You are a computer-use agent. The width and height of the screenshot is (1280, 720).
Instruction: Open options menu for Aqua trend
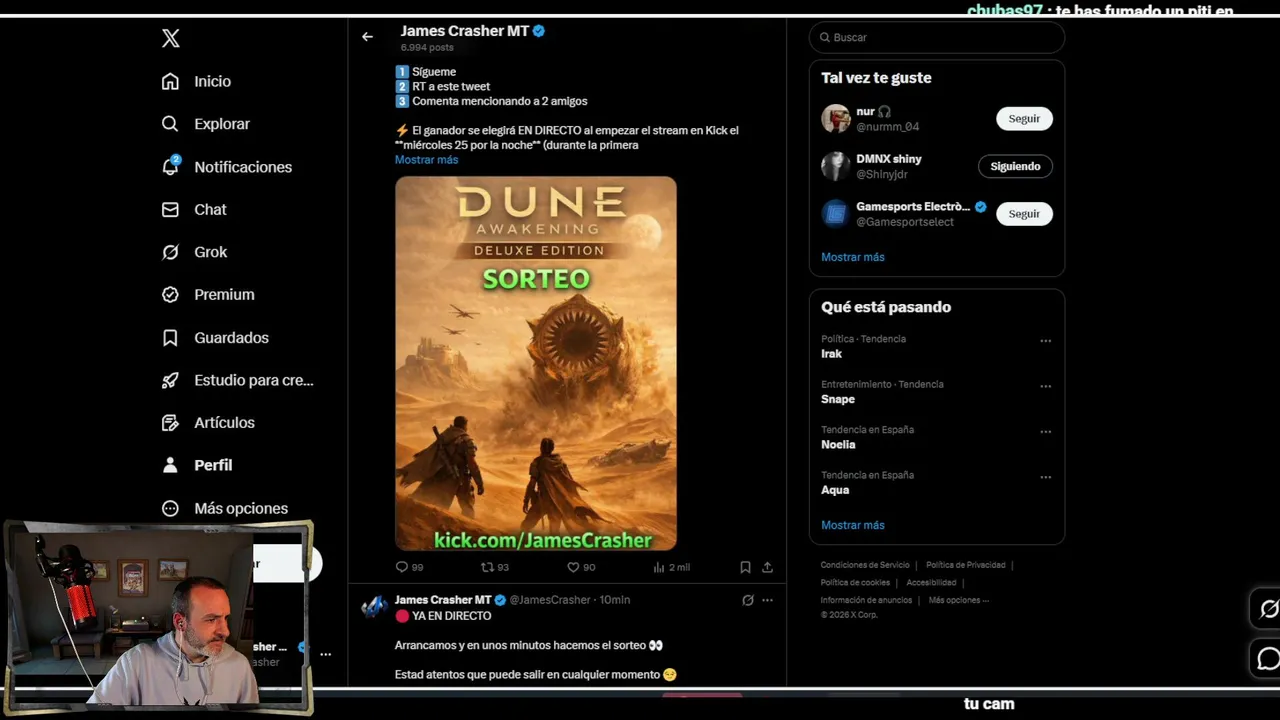pos(1045,477)
